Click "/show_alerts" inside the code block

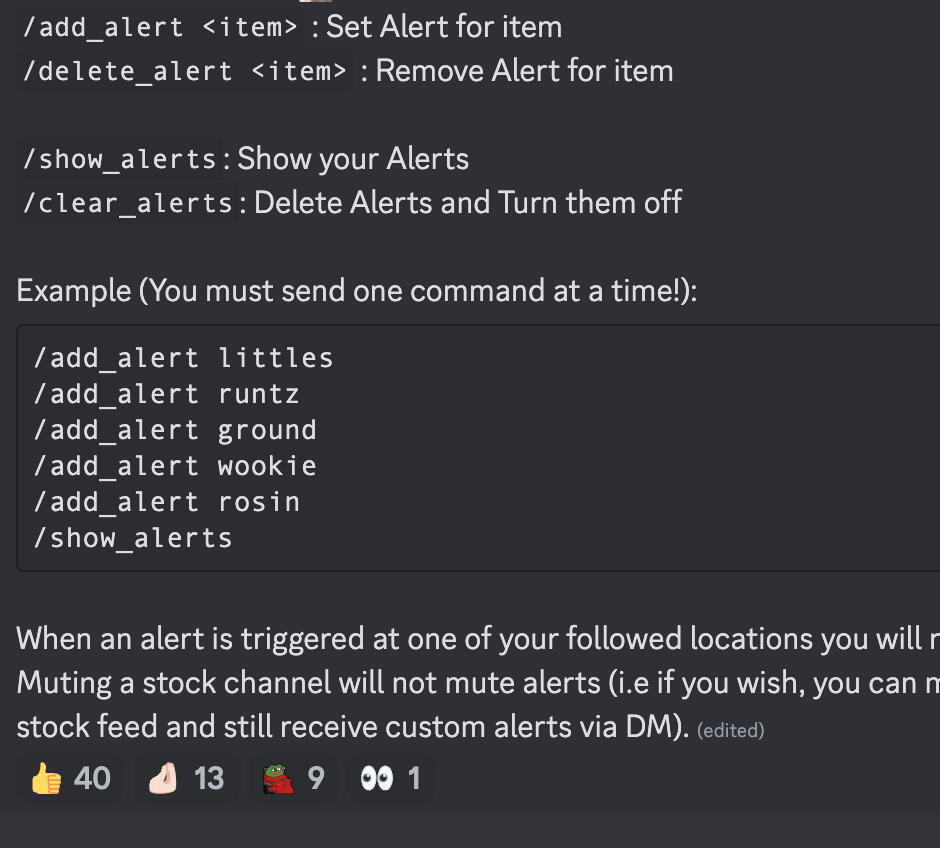133,538
